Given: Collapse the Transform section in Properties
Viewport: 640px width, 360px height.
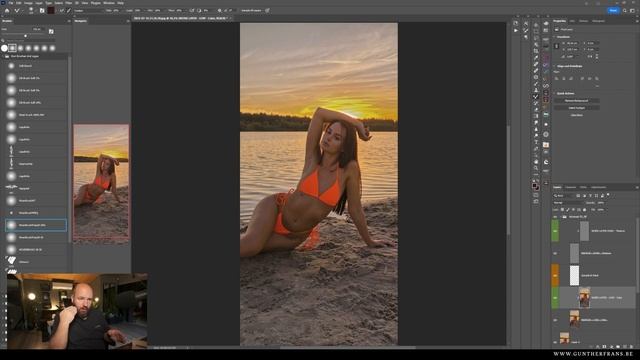Looking at the screenshot, I should [554, 37].
